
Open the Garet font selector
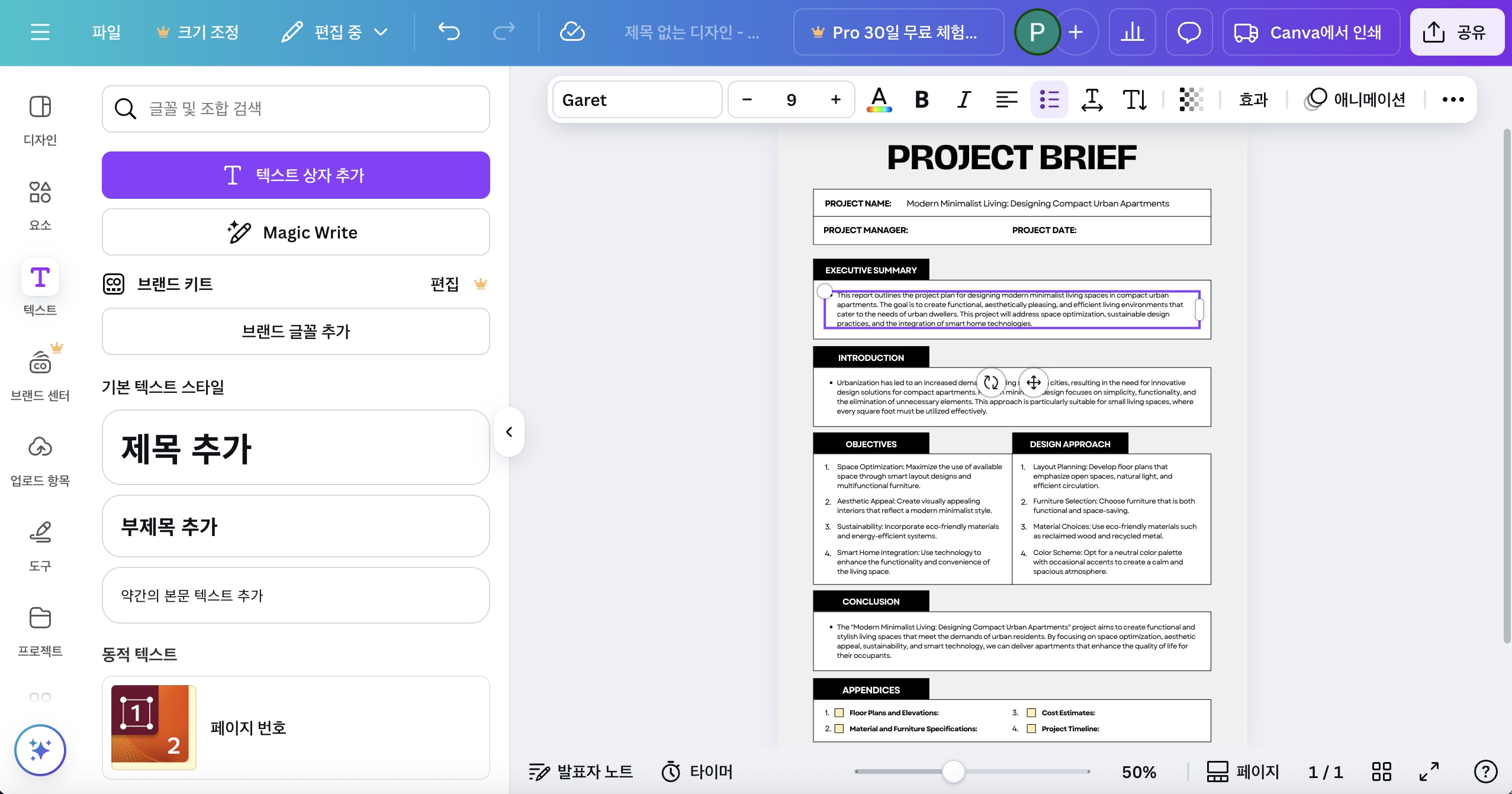click(x=637, y=99)
